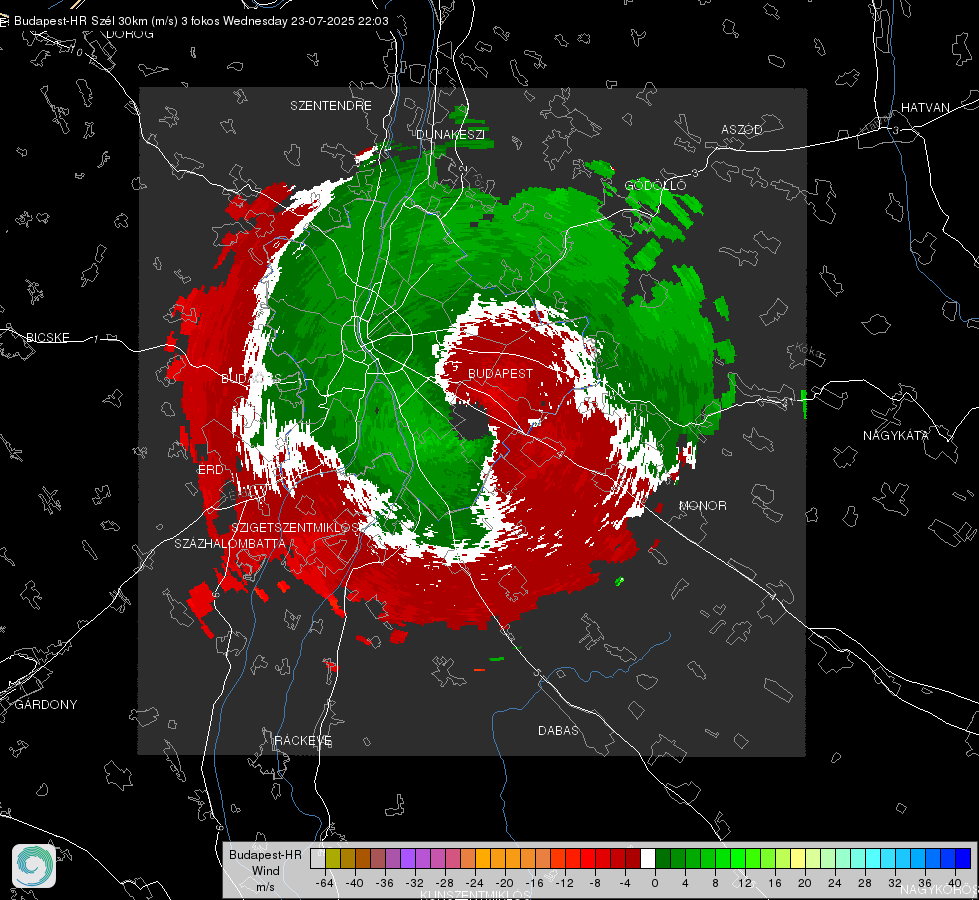This screenshot has width=979, height=900.
Task: Select the RACKEVE town label
Action: click(303, 740)
